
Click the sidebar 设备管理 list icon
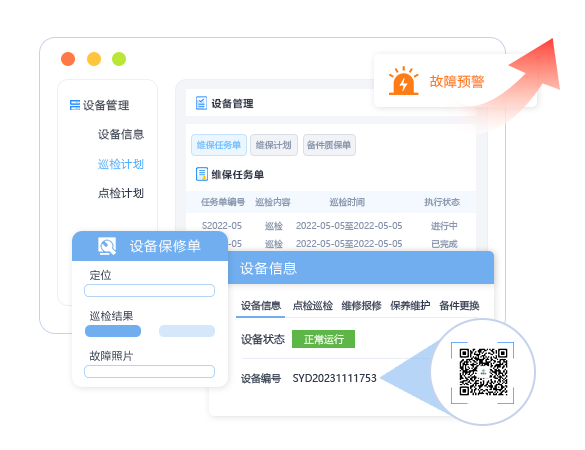[x=75, y=105]
